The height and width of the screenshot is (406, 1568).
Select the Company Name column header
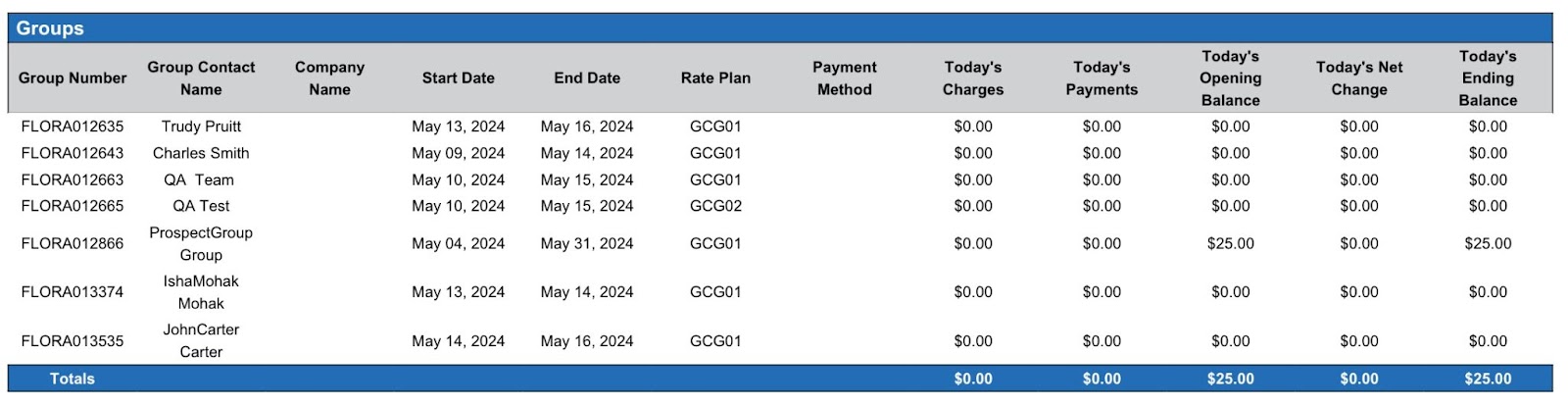pos(329,78)
